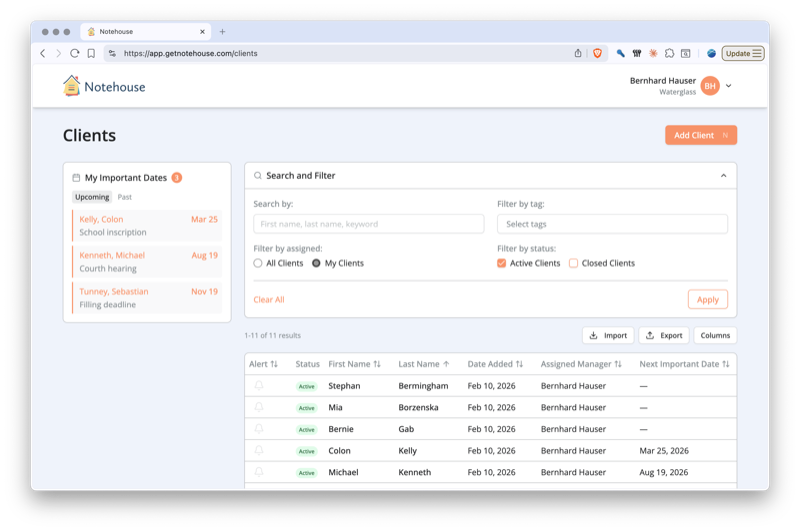800x531 pixels.
Task: Switch to the Upcoming dates tab
Action: [92, 197]
